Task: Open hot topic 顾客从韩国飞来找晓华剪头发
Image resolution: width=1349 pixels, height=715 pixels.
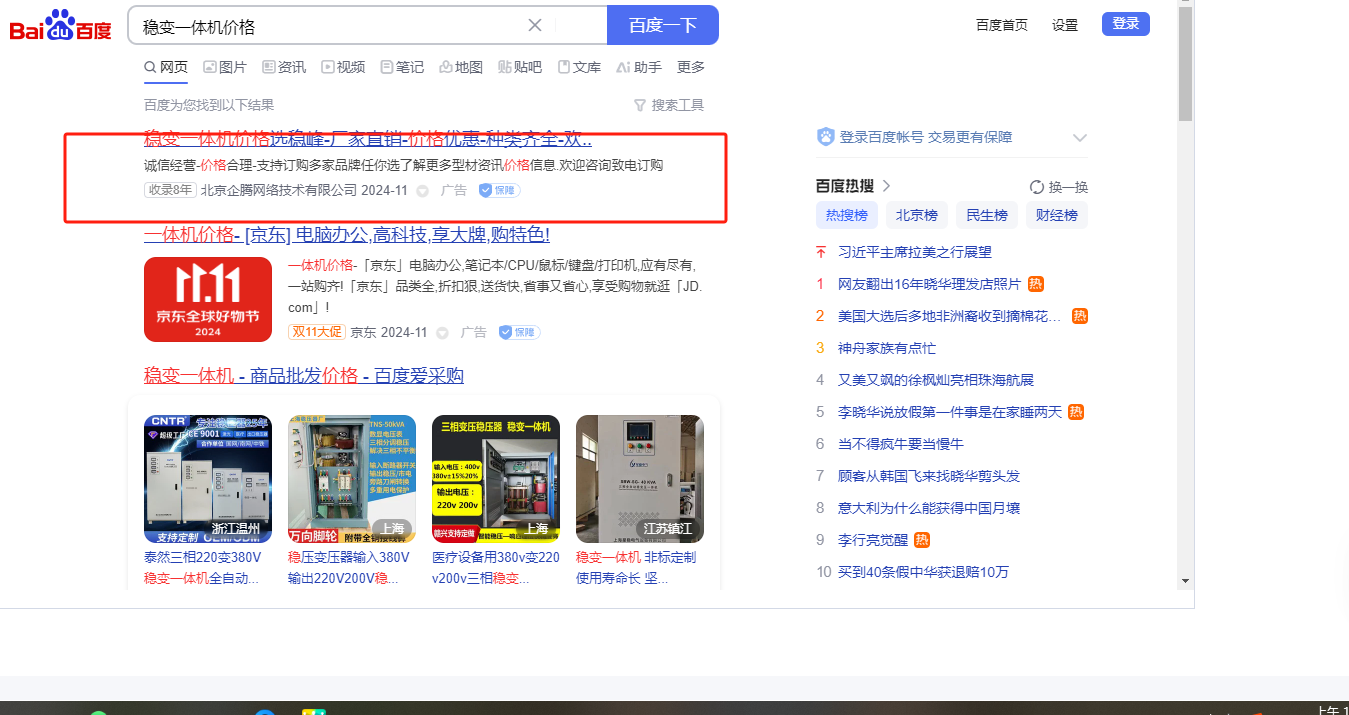Action: coord(929,476)
